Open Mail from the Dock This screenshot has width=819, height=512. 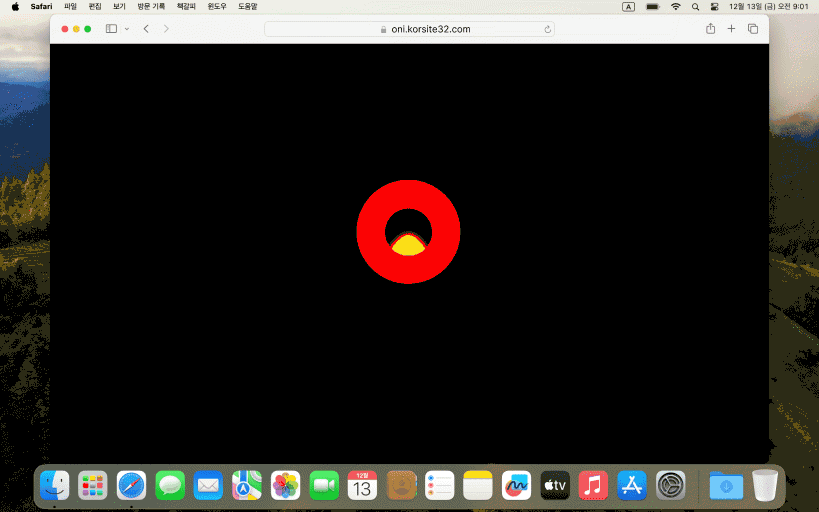208,485
